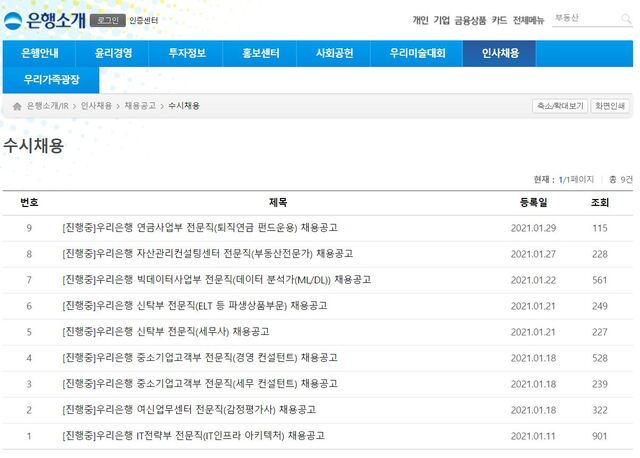Image resolution: width=640 pixels, height=458 pixels.
Task: Click the 화면인쇄 button
Action: tap(609, 105)
